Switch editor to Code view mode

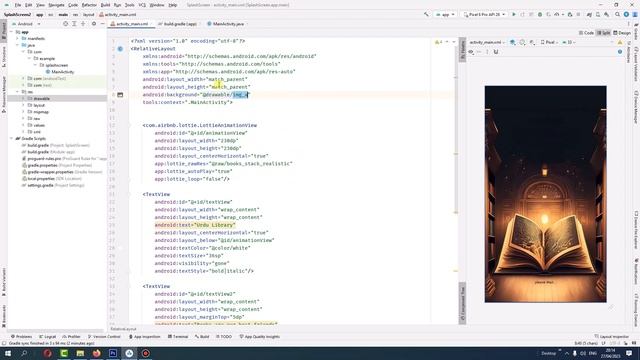click(x=586, y=33)
